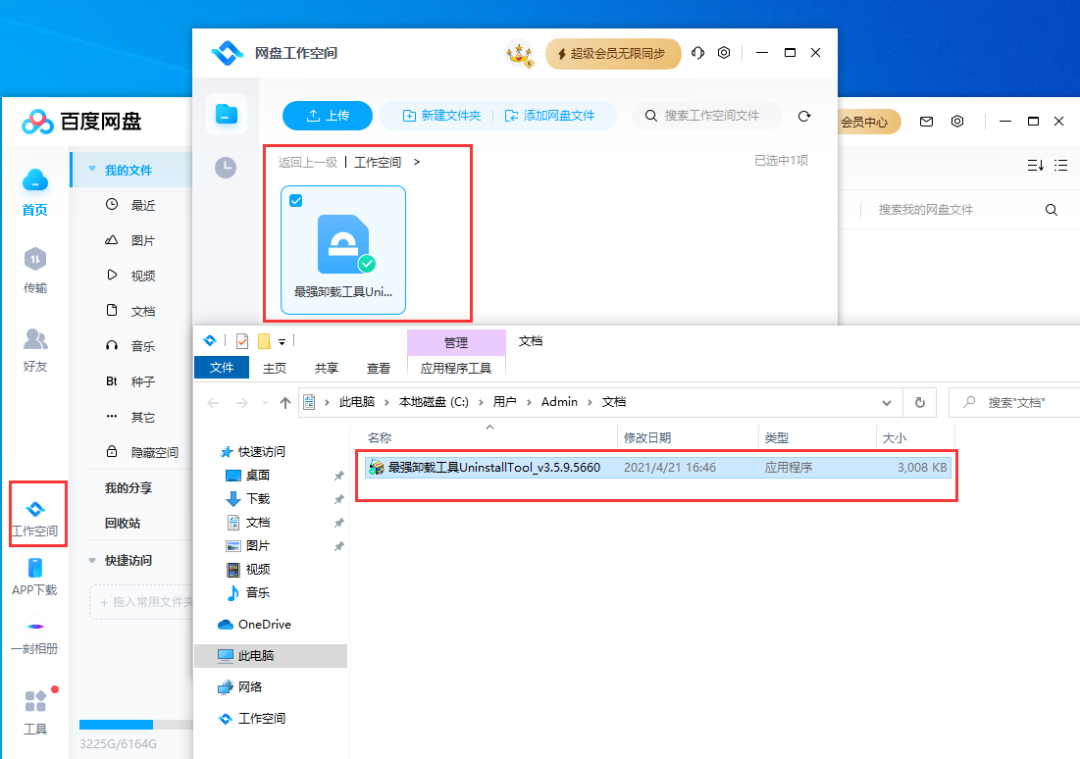Open the 应用程序工具 ribbon tab
Image resolution: width=1080 pixels, height=759 pixels.
coord(456,368)
